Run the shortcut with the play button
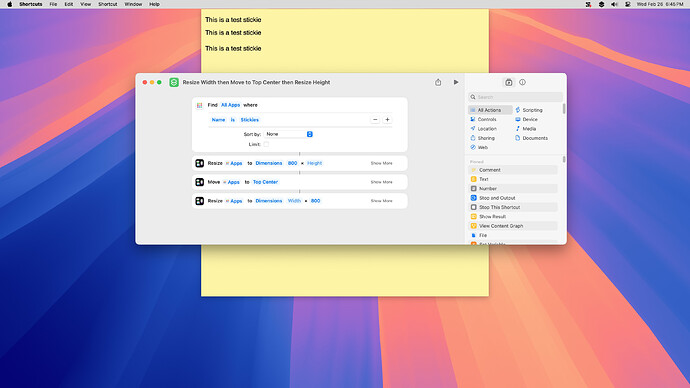The height and width of the screenshot is (388, 690). [456, 82]
